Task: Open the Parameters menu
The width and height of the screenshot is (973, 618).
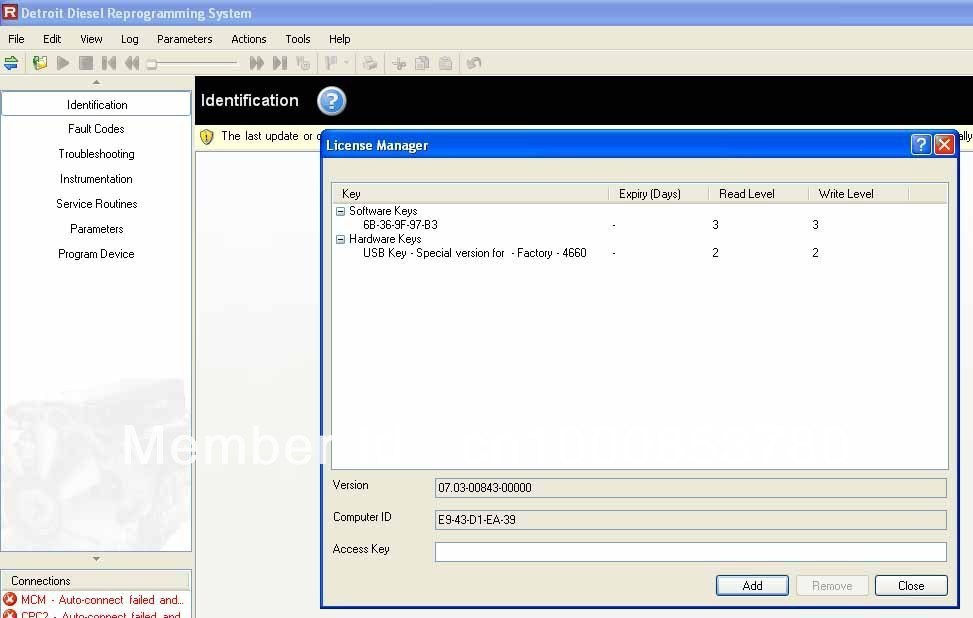Action: point(184,39)
